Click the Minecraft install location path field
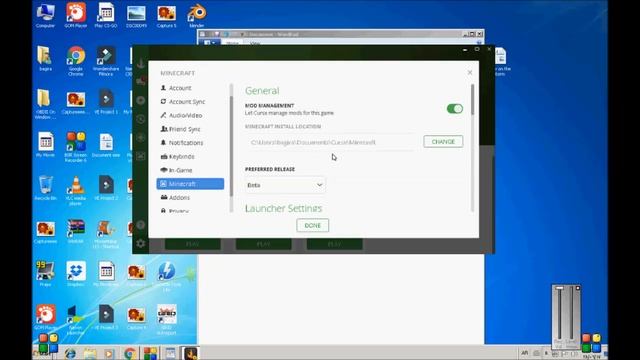The image size is (640, 360). pyautogui.click(x=330, y=142)
